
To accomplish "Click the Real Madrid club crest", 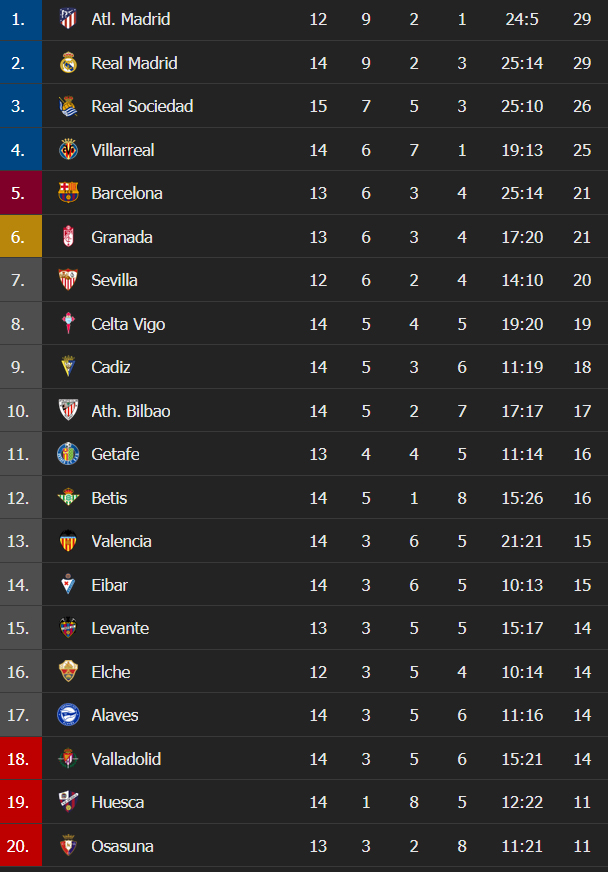I will (x=68, y=63).
